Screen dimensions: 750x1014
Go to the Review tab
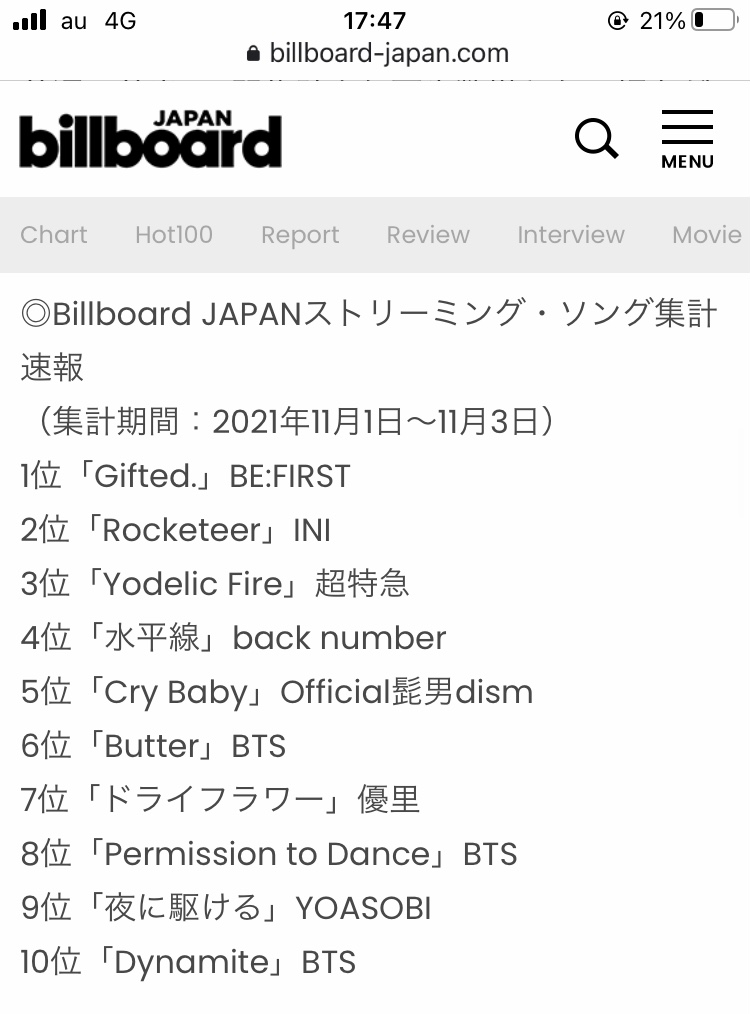tap(428, 234)
